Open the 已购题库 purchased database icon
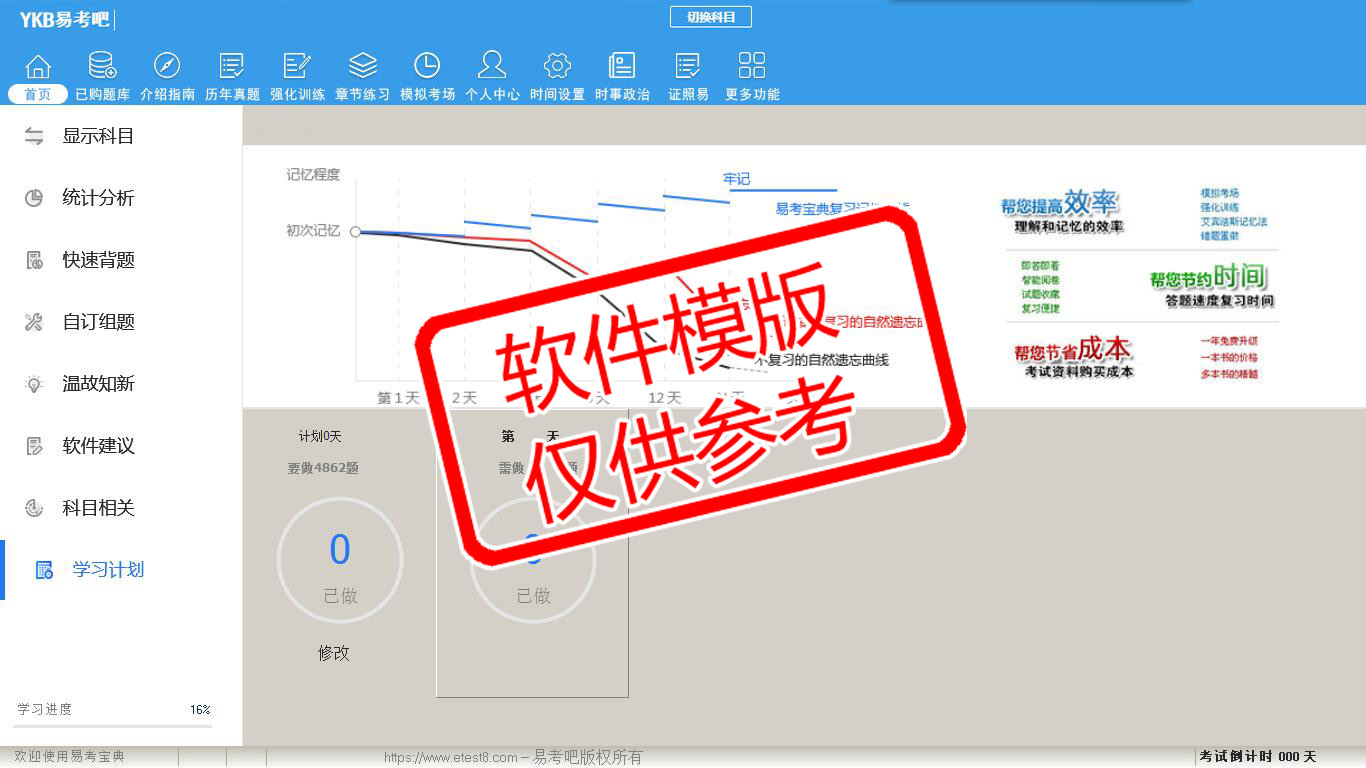The width and height of the screenshot is (1366, 768). point(102,67)
